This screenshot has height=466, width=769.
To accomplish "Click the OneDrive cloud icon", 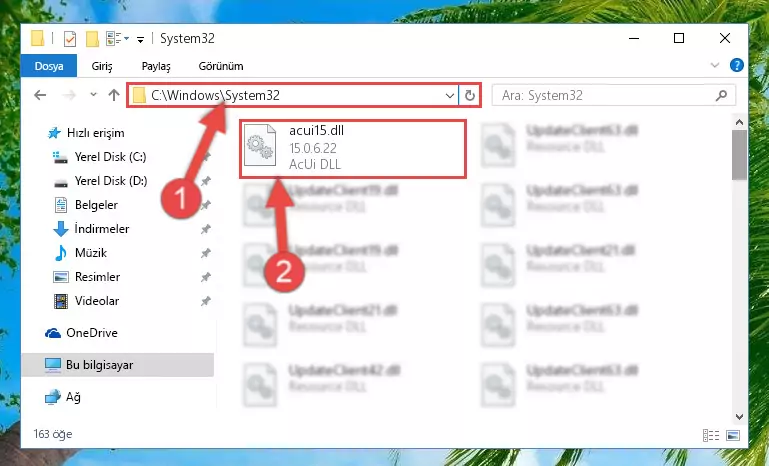I will tap(53, 333).
